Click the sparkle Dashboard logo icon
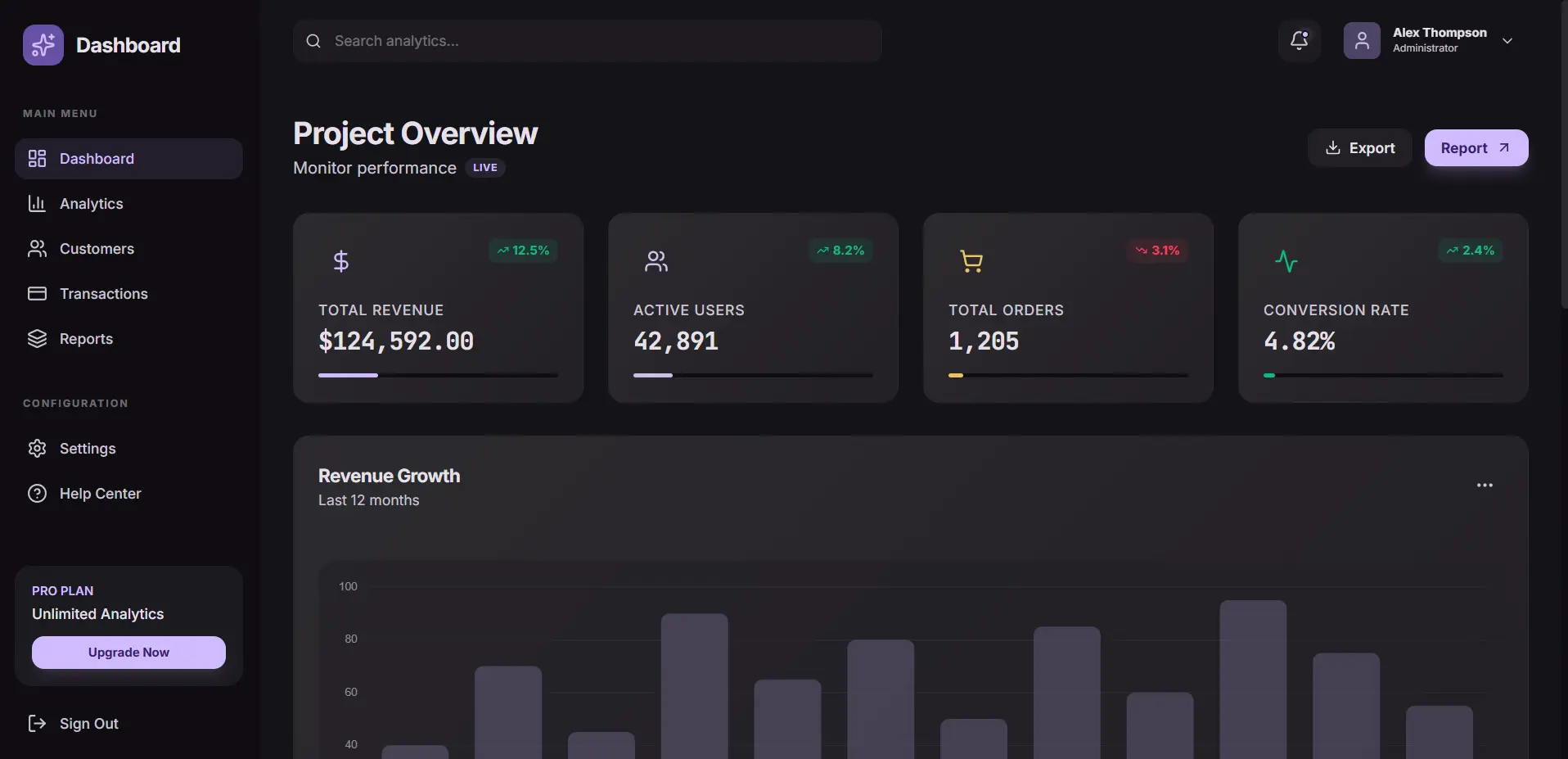This screenshot has width=1568, height=759. click(x=43, y=45)
